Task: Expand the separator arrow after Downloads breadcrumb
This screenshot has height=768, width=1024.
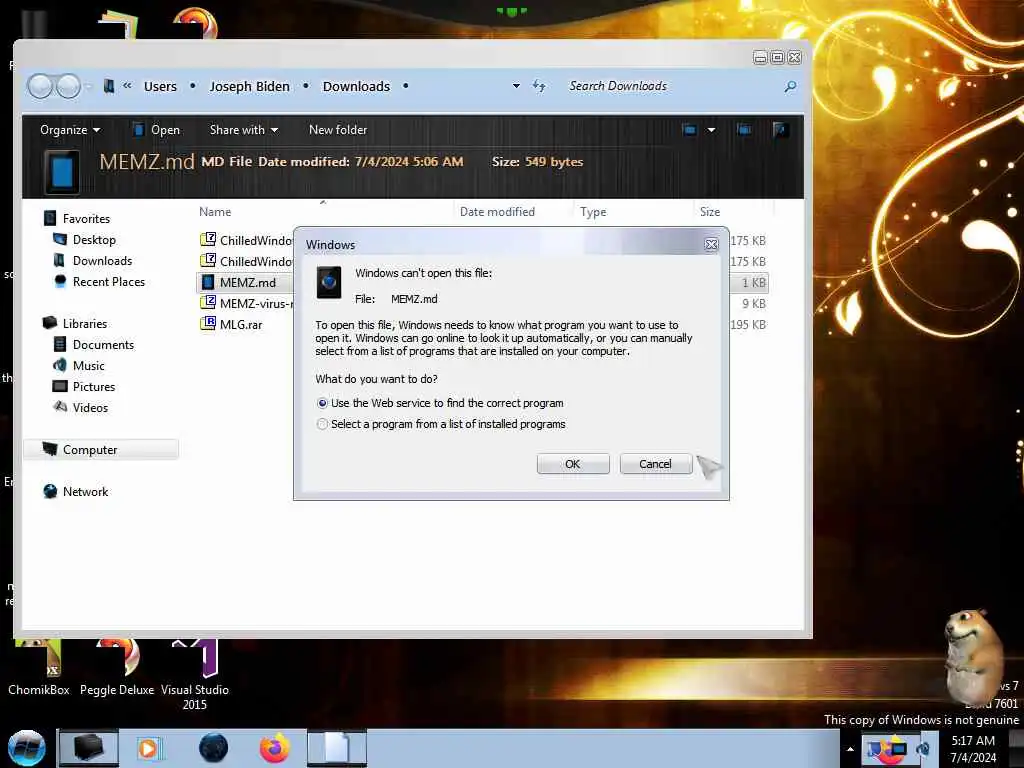Action: point(406,86)
